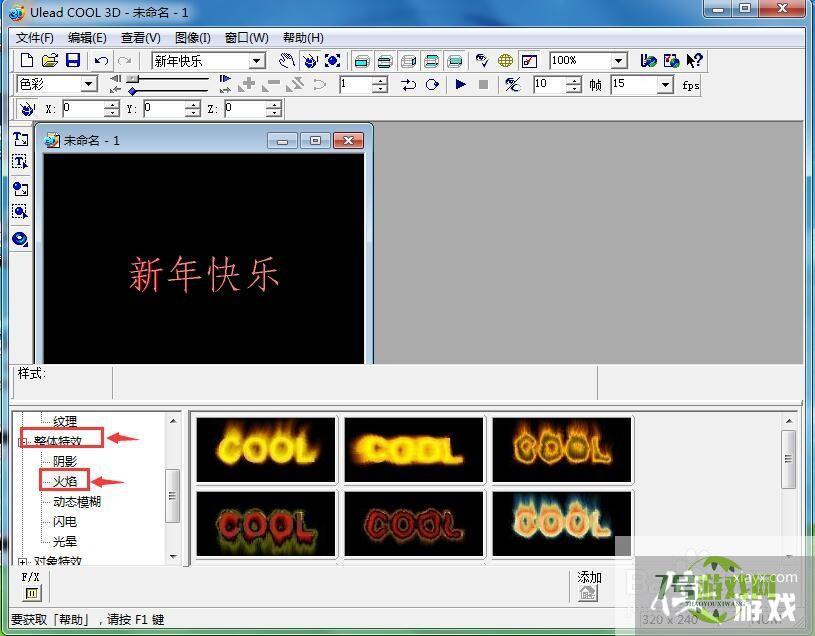Toggle the first face display icon
815x636 pixels.
click(361, 61)
